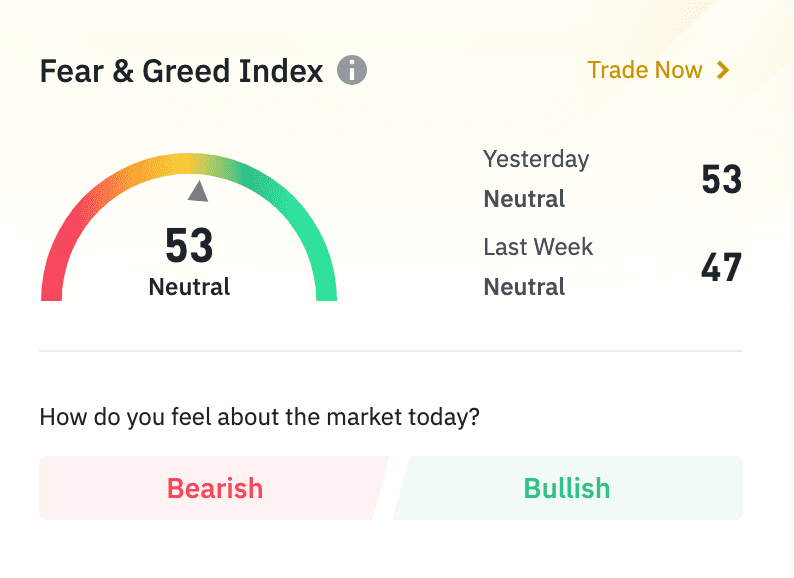794x578 pixels.
Task: Open the Trade Now link
Action: pos(645,70)
